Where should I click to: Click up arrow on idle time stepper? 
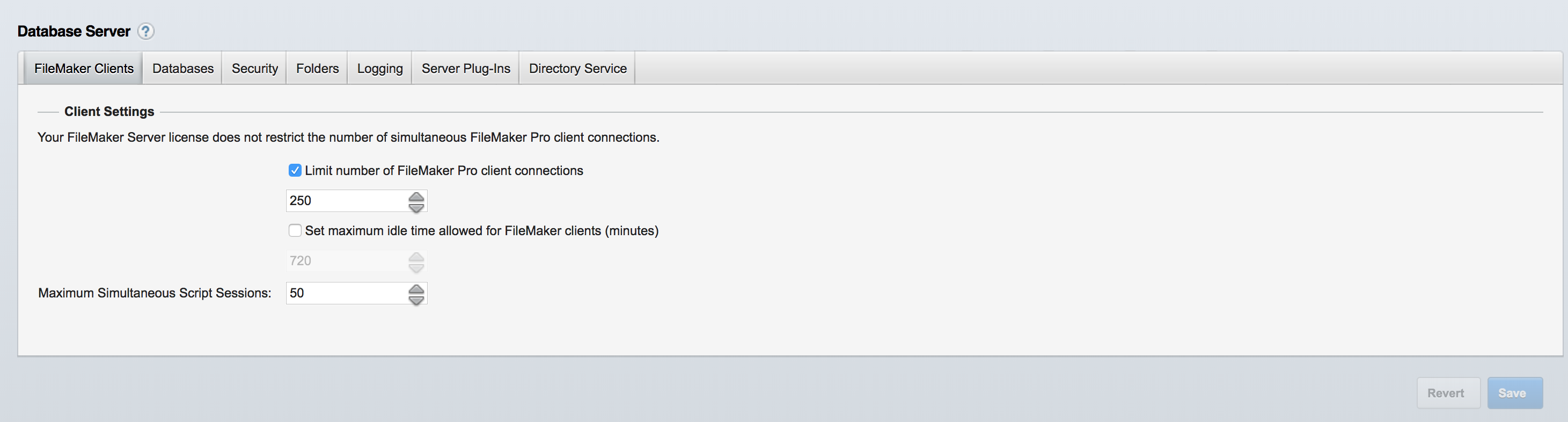416,256
